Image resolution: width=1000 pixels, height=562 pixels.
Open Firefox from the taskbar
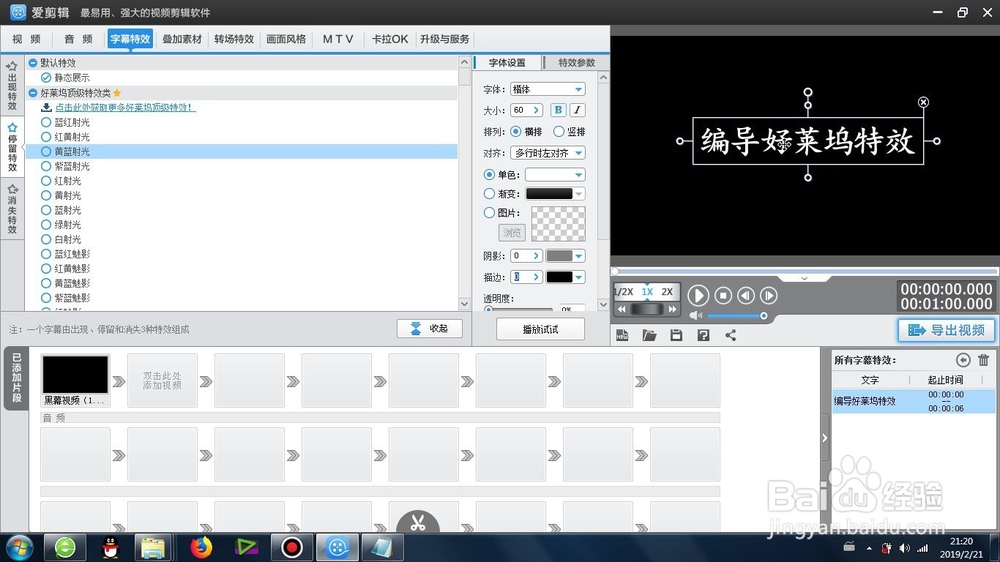click(201, 547)
